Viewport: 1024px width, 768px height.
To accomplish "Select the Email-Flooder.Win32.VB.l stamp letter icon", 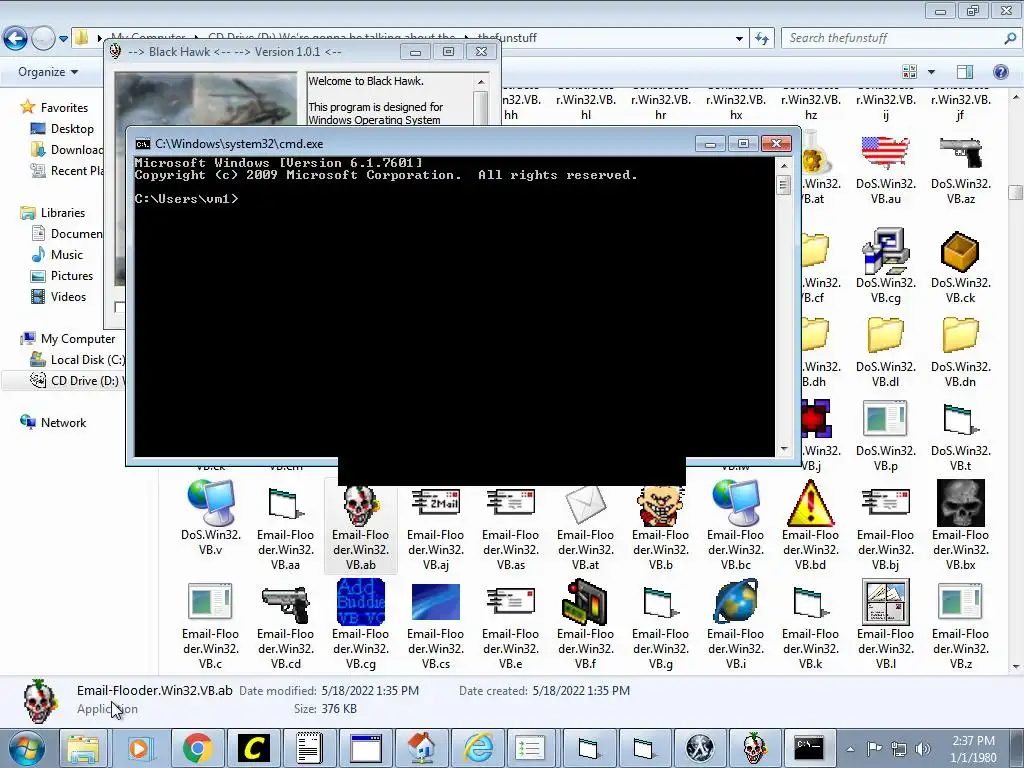I will click(x=886, y=602).
